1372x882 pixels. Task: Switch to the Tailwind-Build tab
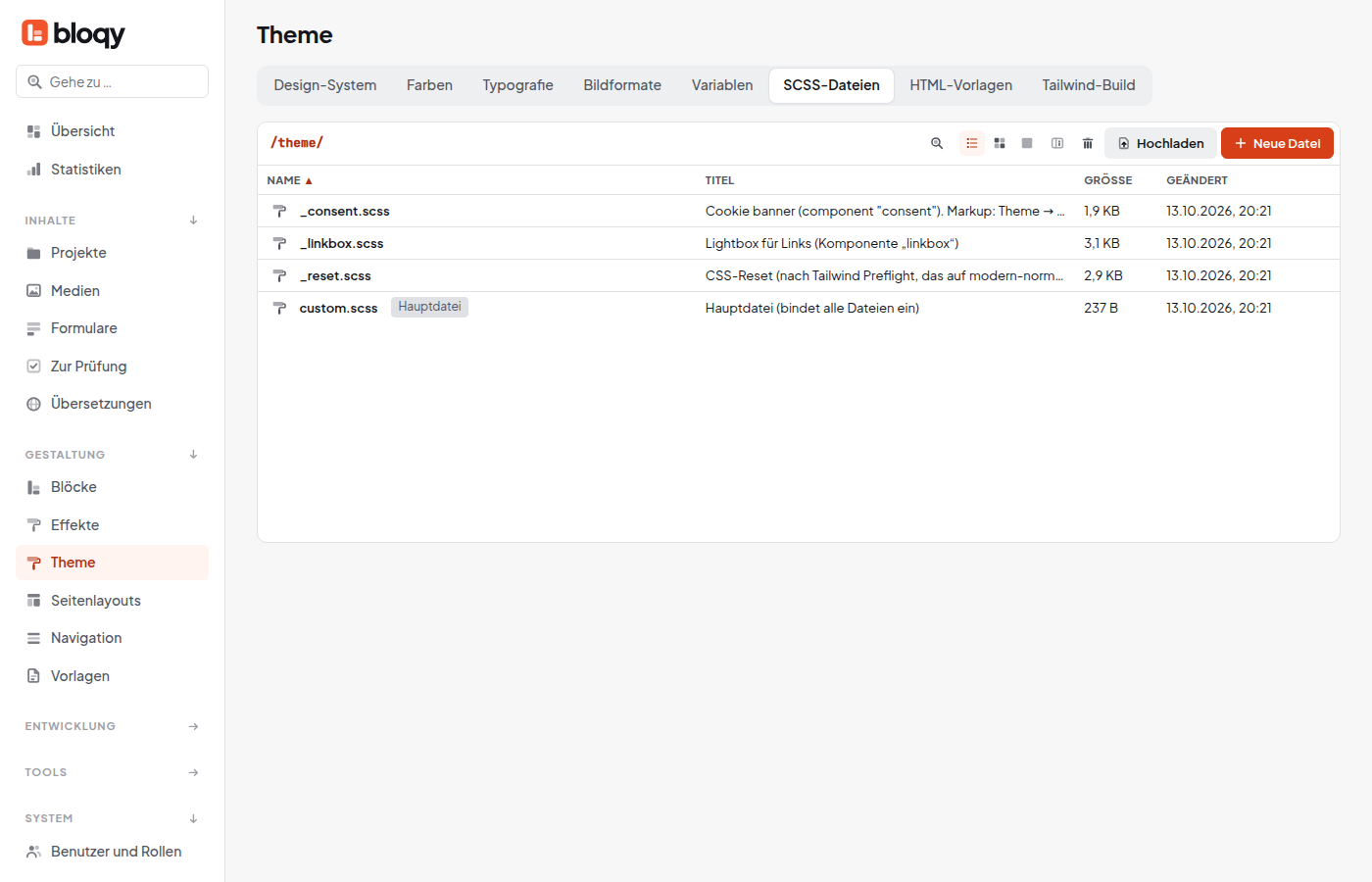click(x=1089, y=85)
